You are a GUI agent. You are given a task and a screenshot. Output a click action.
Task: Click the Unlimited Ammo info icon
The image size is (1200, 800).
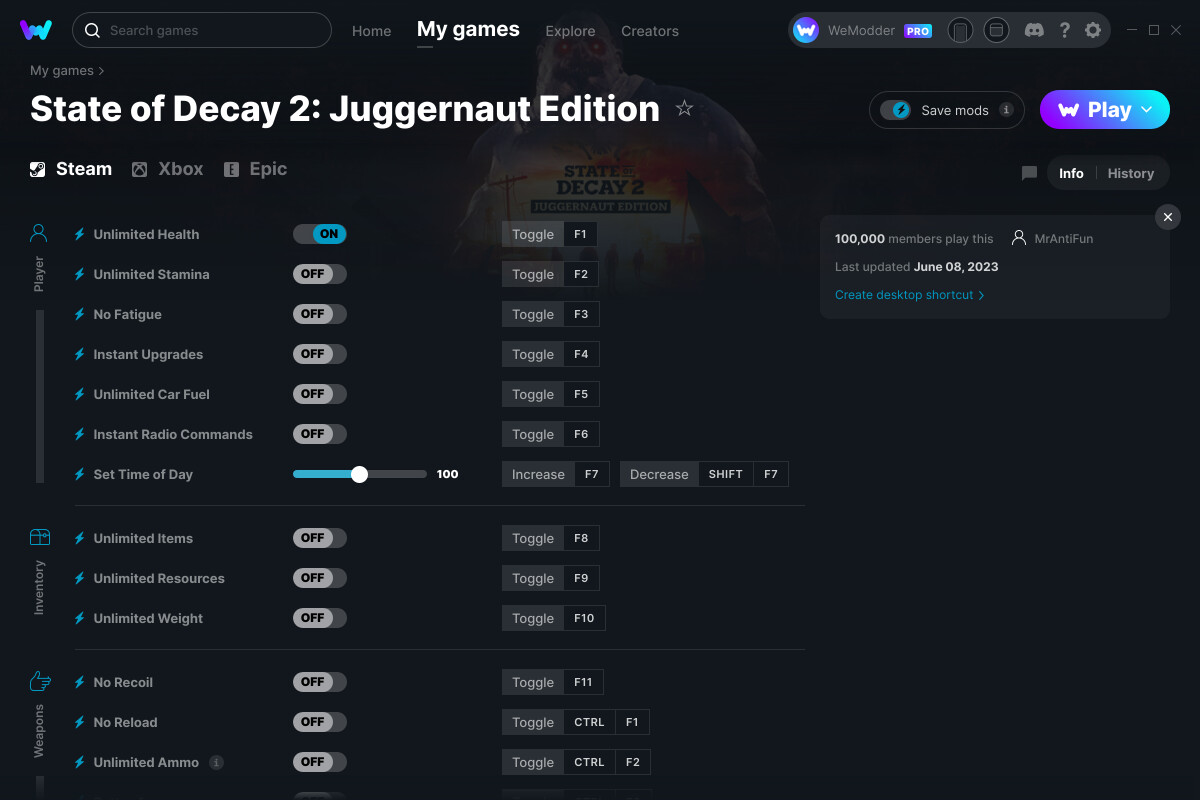[216, 762]
